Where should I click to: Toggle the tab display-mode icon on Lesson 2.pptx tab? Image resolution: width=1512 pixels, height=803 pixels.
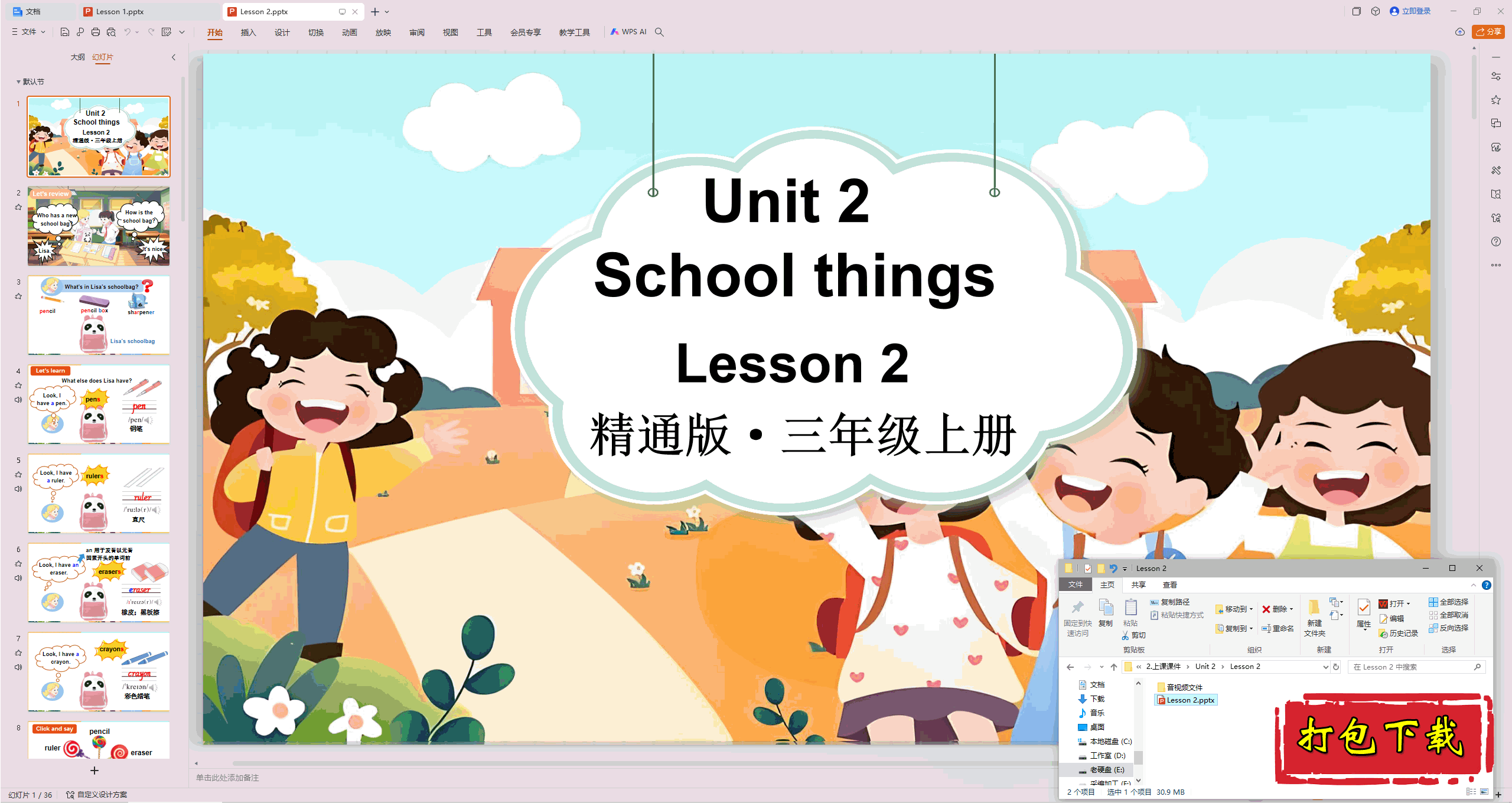342,12
